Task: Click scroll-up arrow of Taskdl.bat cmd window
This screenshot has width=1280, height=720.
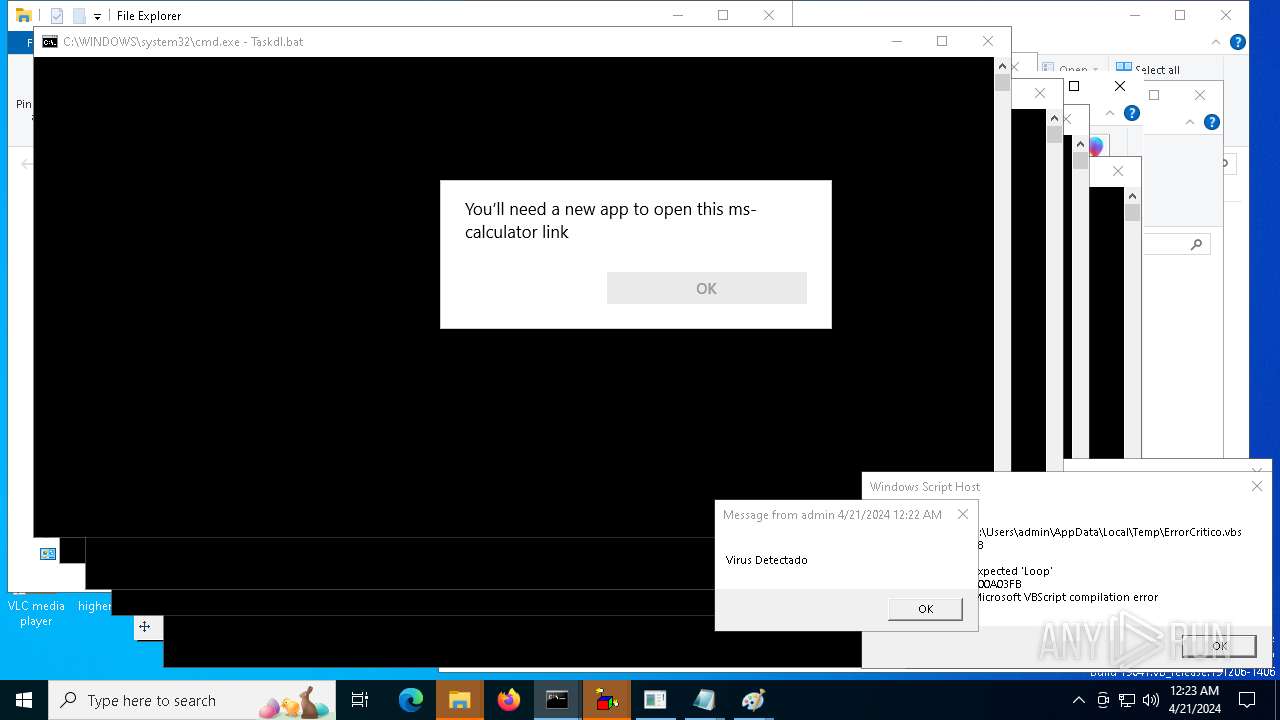Action: (x=1002, y=66)
